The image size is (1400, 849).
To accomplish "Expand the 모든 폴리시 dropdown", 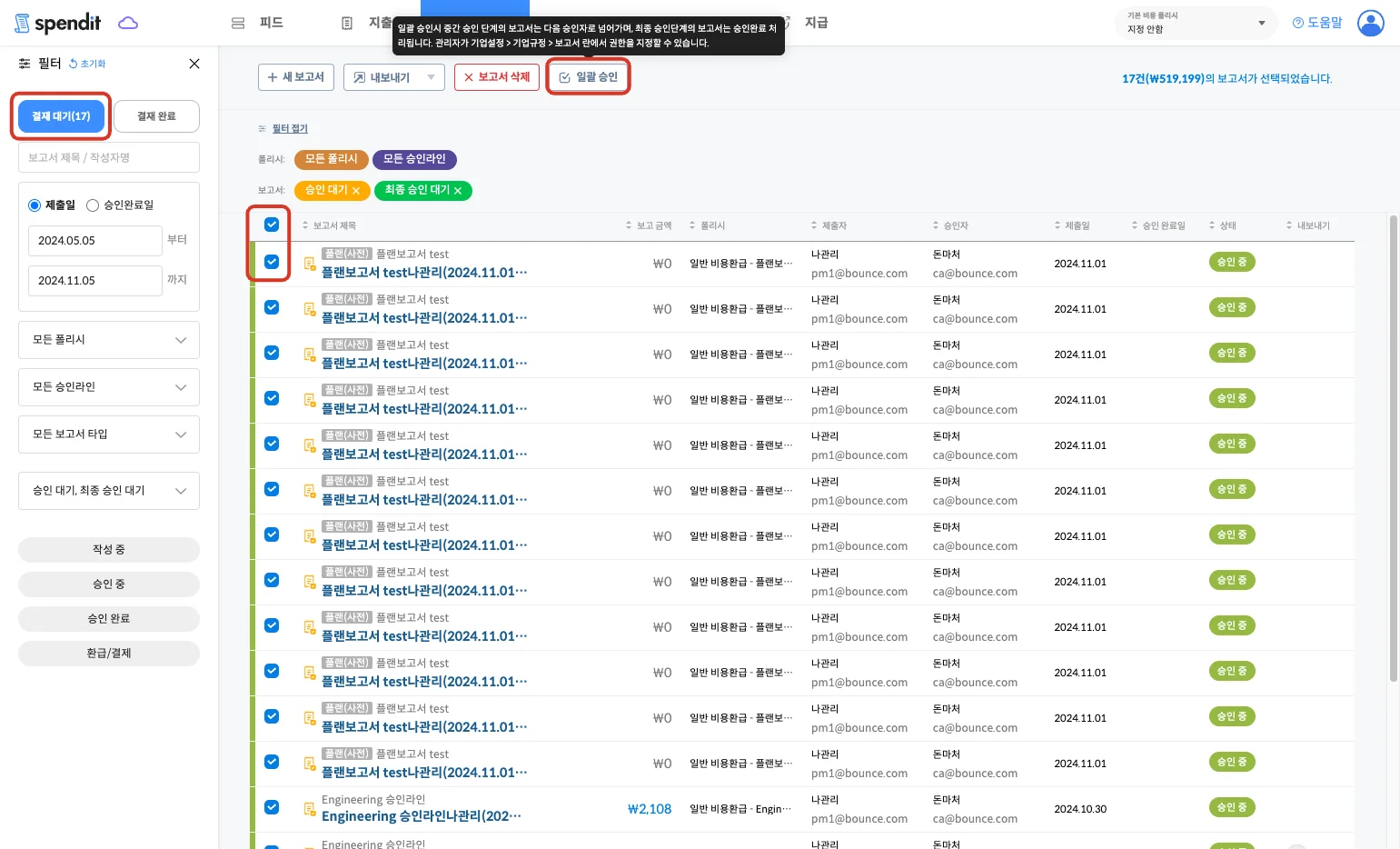I will point(109,340).
